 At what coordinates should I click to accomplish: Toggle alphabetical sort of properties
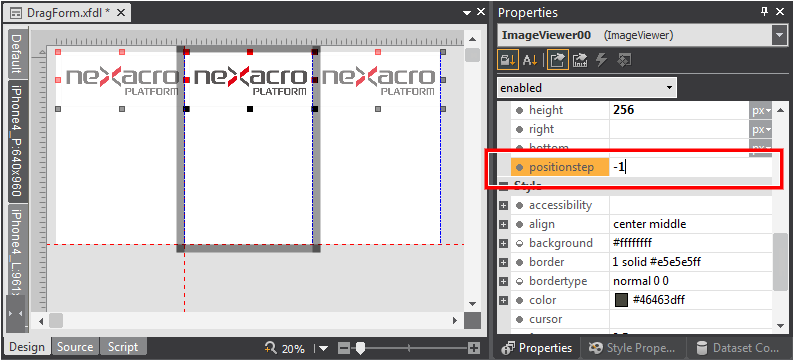(x=530, y=60)
